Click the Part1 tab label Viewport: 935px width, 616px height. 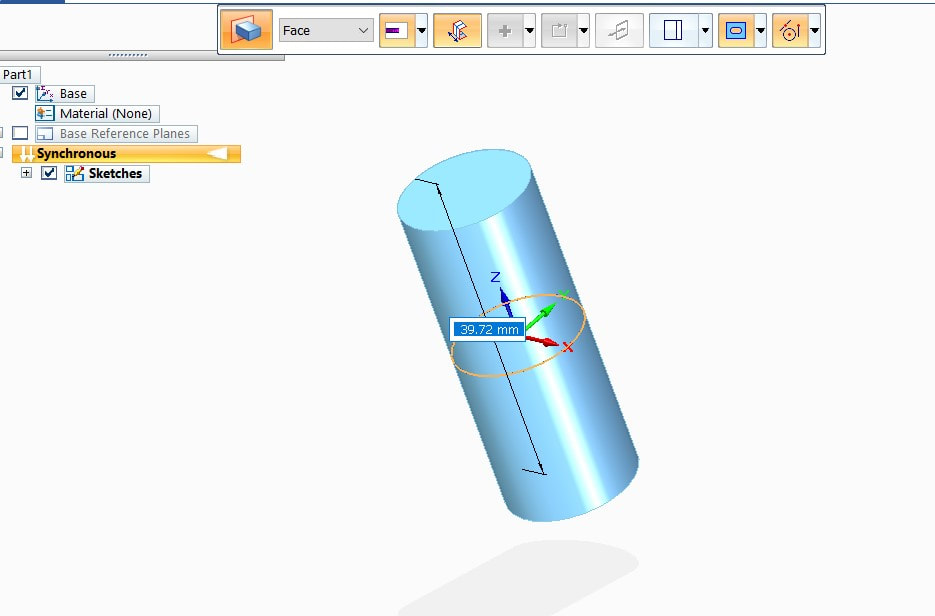19,74
